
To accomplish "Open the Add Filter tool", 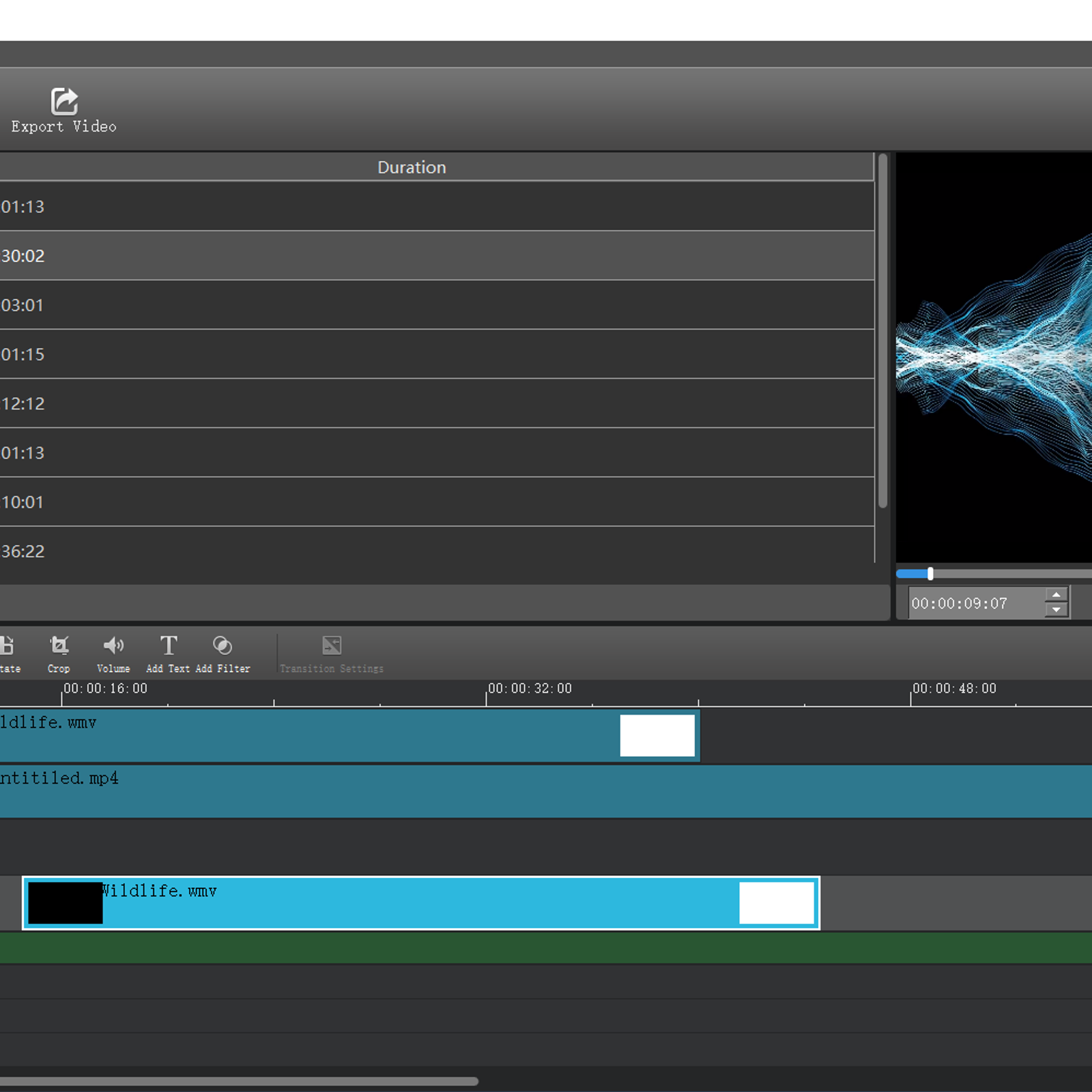I will click(222, 646).
